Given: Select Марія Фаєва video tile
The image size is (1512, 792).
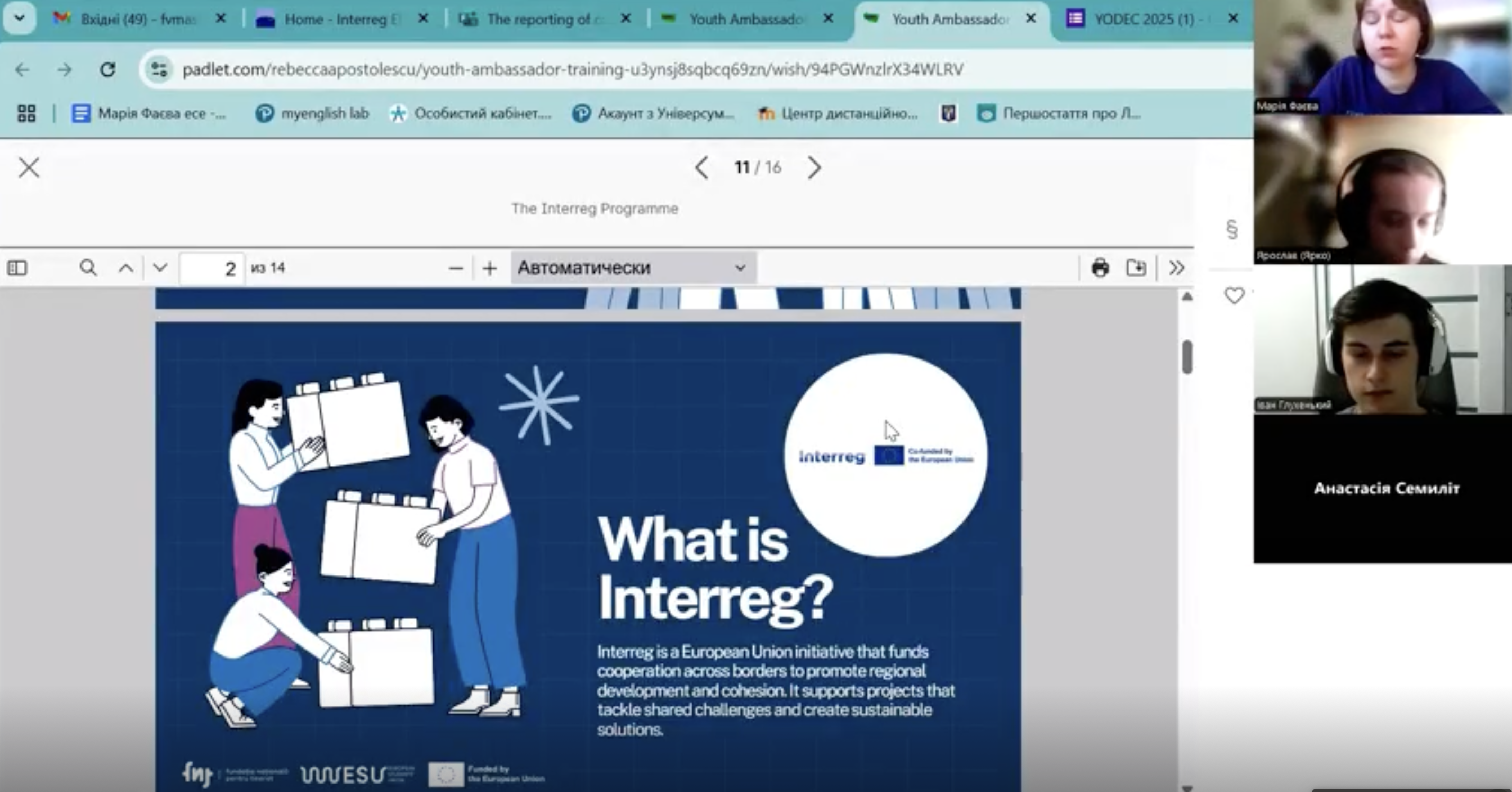Looking at the screenshot, I should [x=1383, y=57].
